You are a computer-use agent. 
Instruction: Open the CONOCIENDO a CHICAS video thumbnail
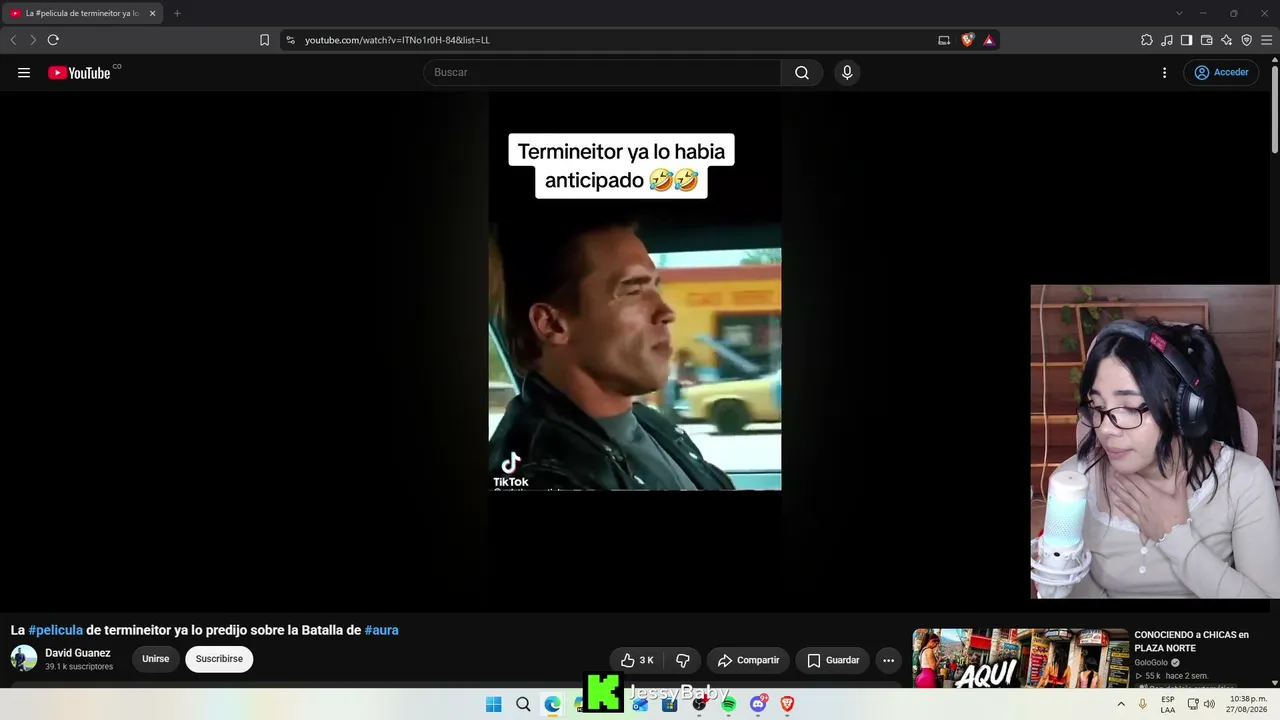(x=1020, y=658)
